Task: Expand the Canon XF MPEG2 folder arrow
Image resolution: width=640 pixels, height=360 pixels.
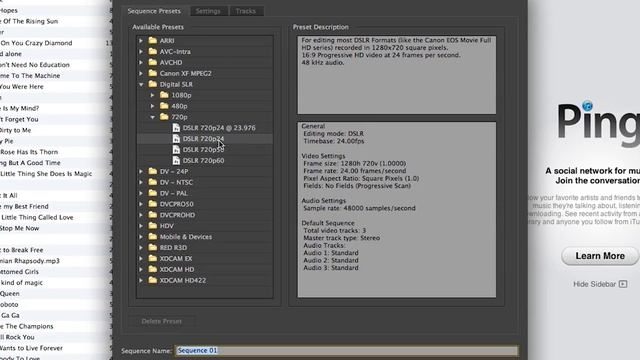Action: coord(141,73)
